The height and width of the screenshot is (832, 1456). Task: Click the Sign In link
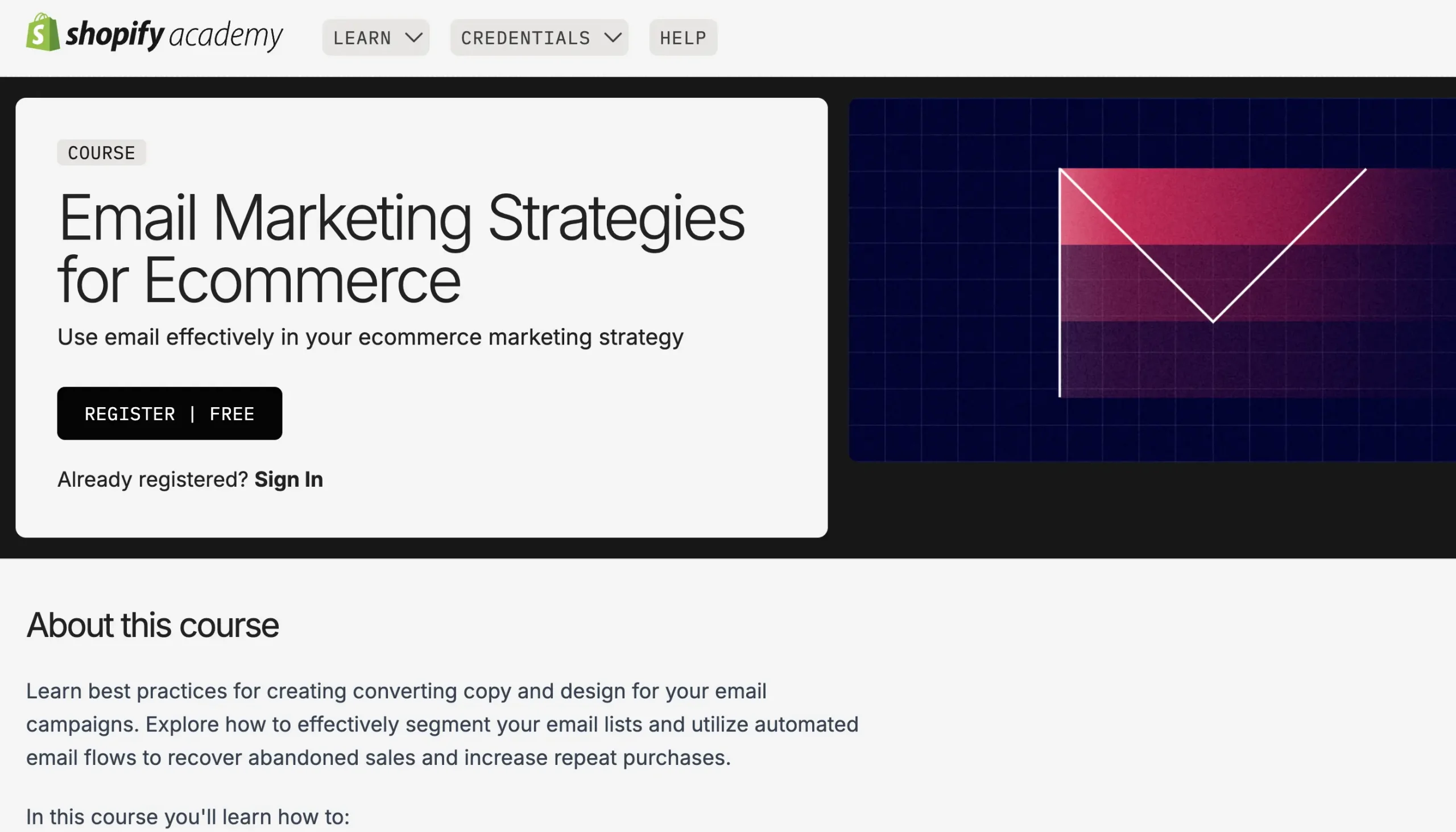(x=288, y=479)
